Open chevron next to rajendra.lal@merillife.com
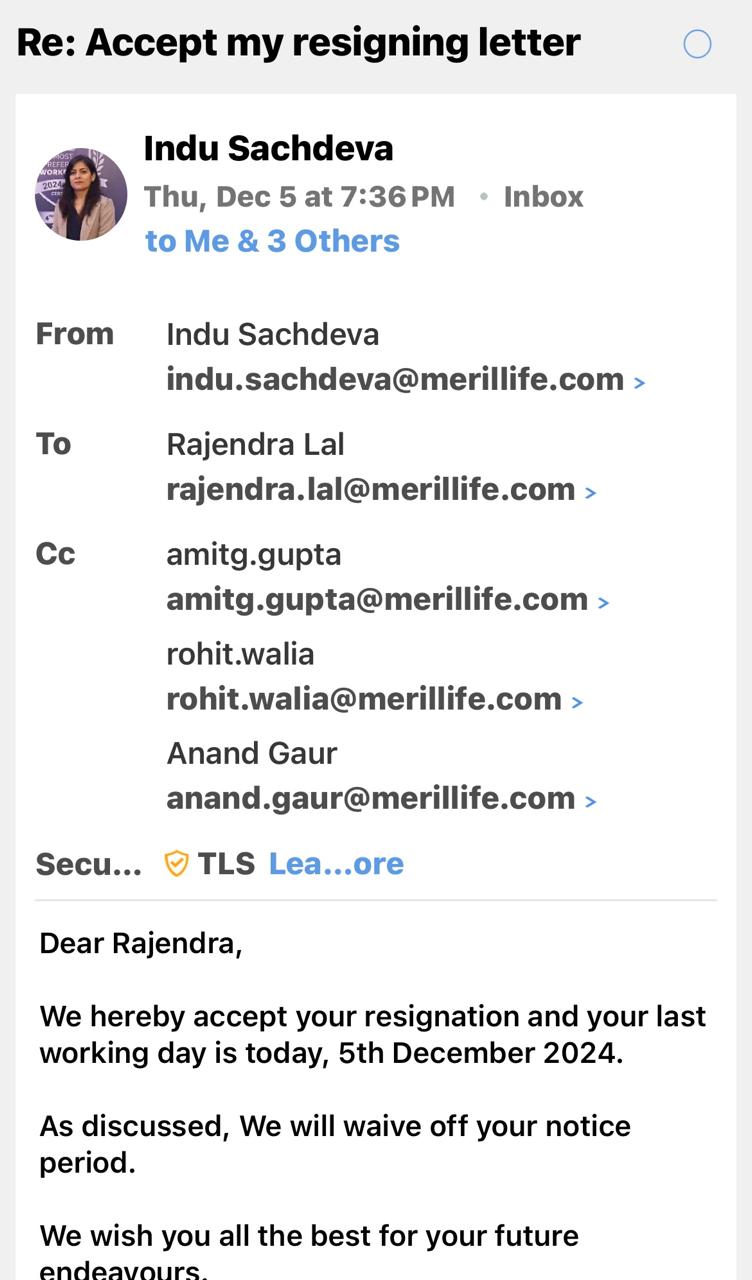 (x=591, y=492)
